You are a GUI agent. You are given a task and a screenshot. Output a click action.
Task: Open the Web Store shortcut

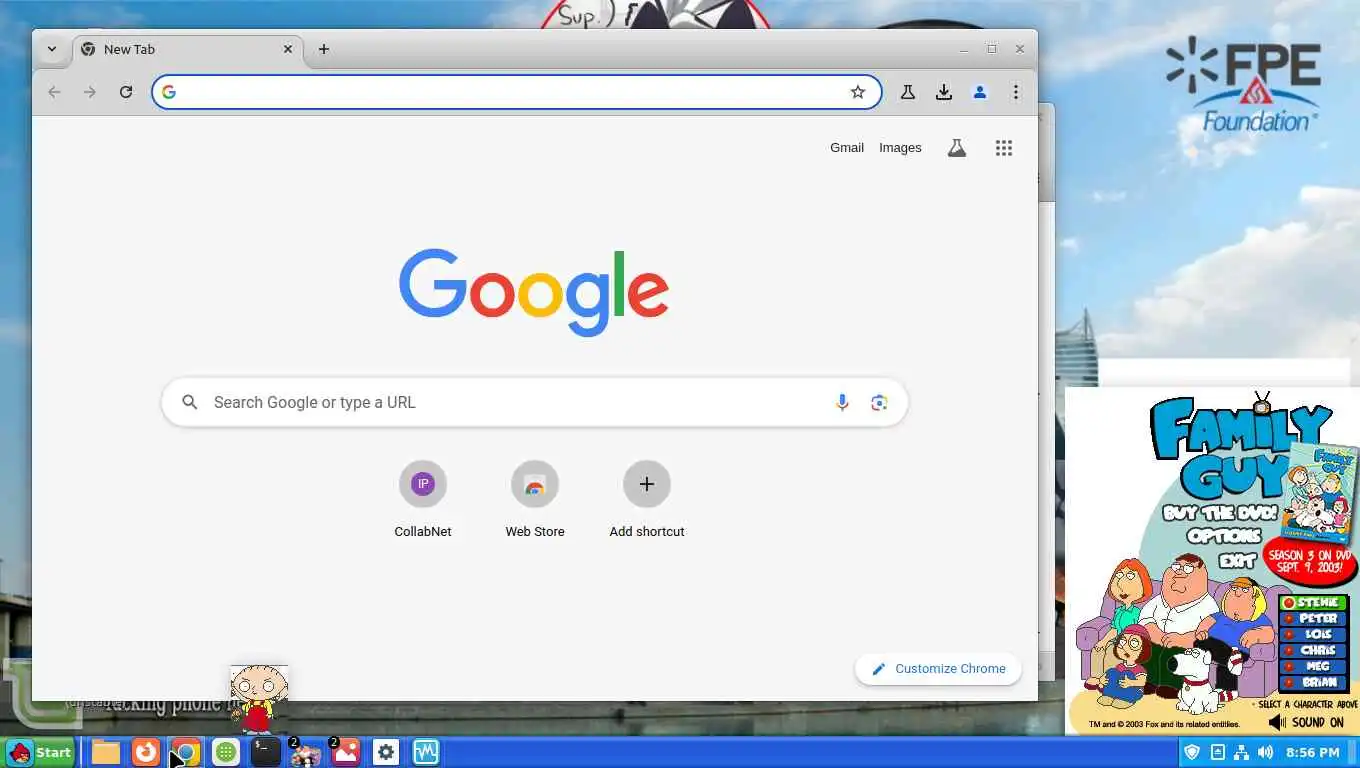coord(535,499)
